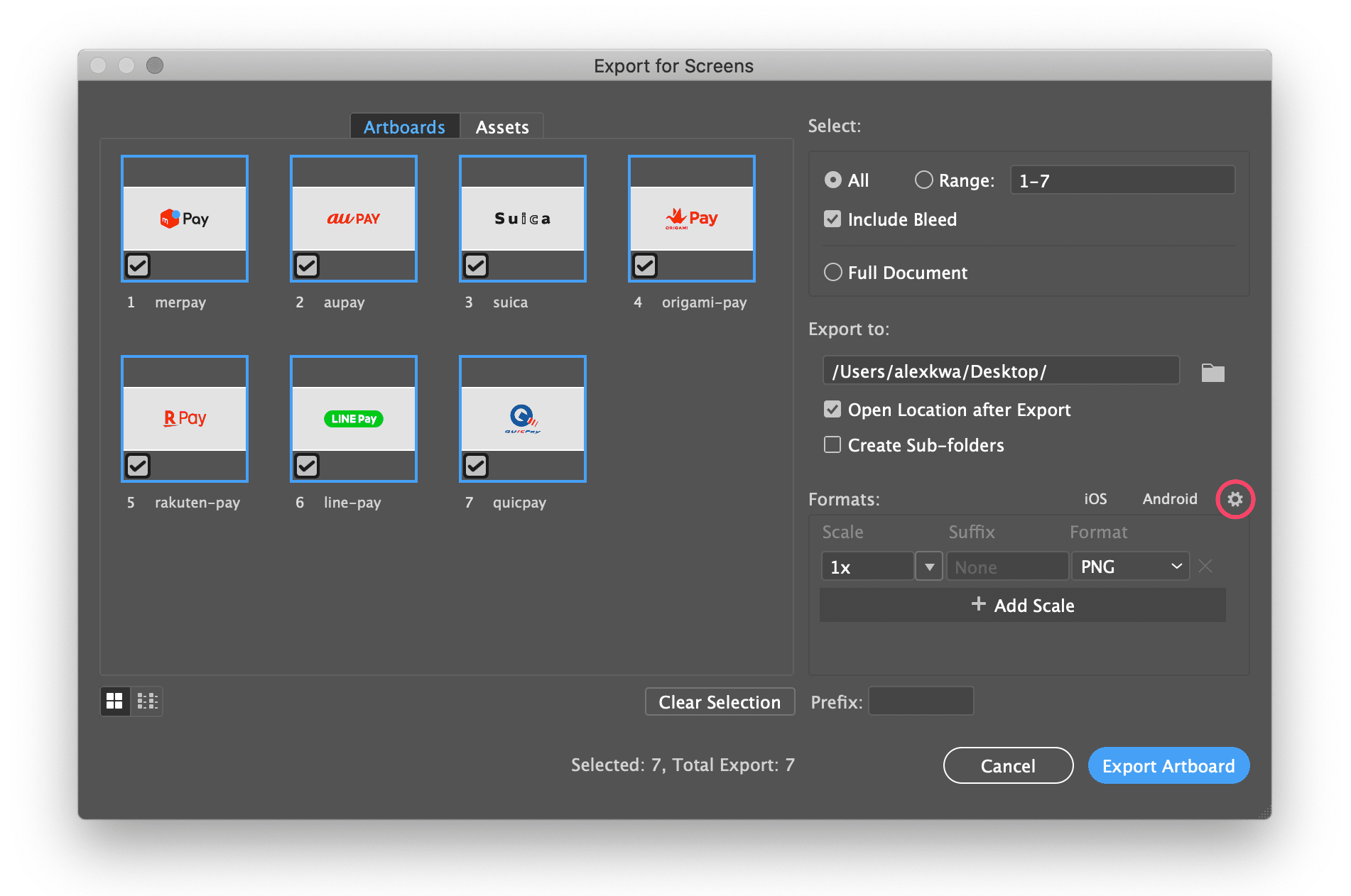Select the Range radio button
Image resolution: width=1351 pixels, height=896 pixels.
pos(923,180)
